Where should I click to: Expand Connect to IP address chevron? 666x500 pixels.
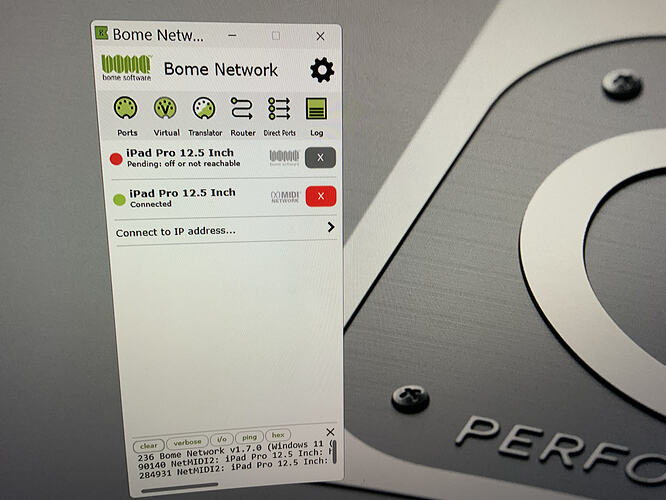(331, 227)
